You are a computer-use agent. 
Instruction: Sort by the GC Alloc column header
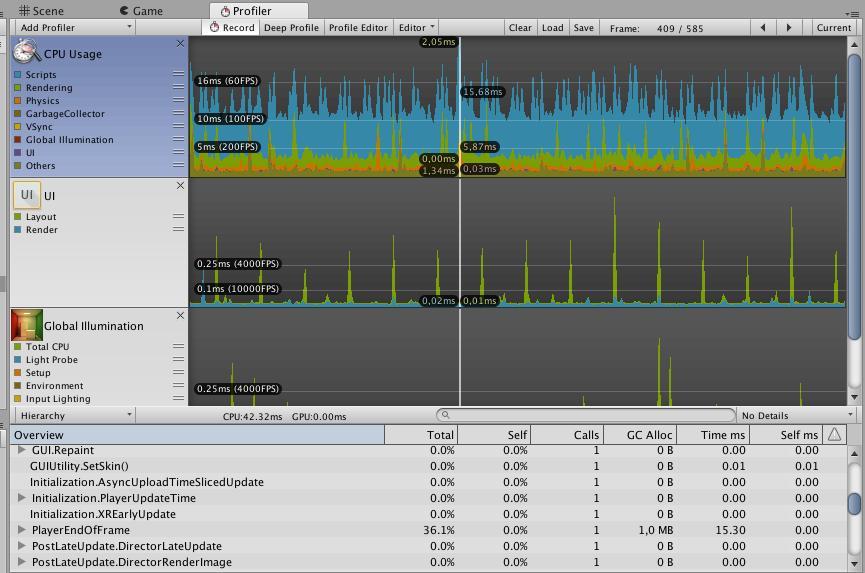coord(640,435)
